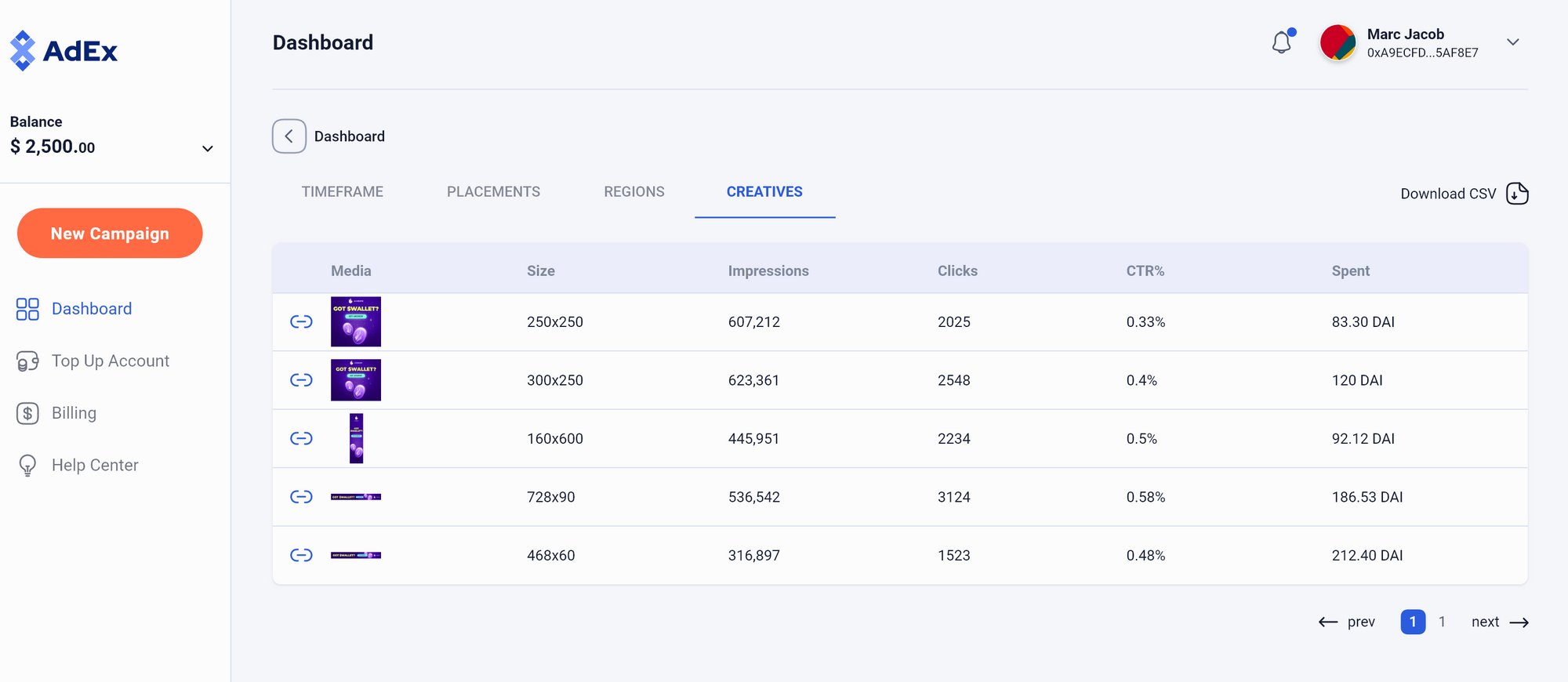This screenshot has width=1568, height=682.
Task: Click the link icon for 468x60 creative
Action: point(301,555)
